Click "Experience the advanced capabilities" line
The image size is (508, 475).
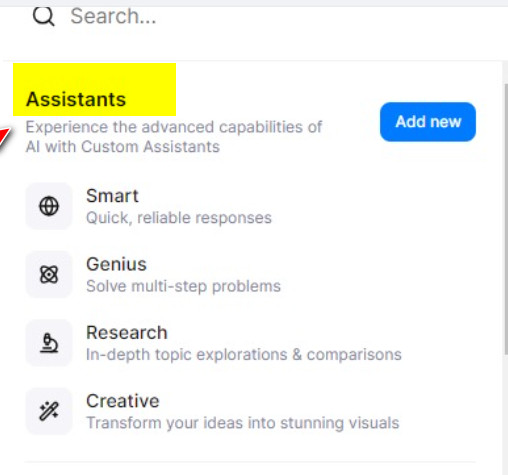click(x=174, y=127)
